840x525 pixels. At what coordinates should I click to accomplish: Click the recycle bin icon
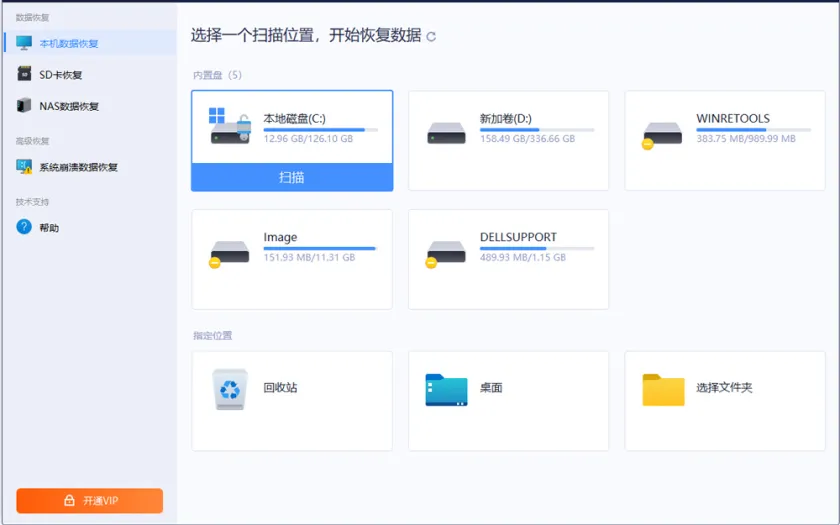point(230,389)
